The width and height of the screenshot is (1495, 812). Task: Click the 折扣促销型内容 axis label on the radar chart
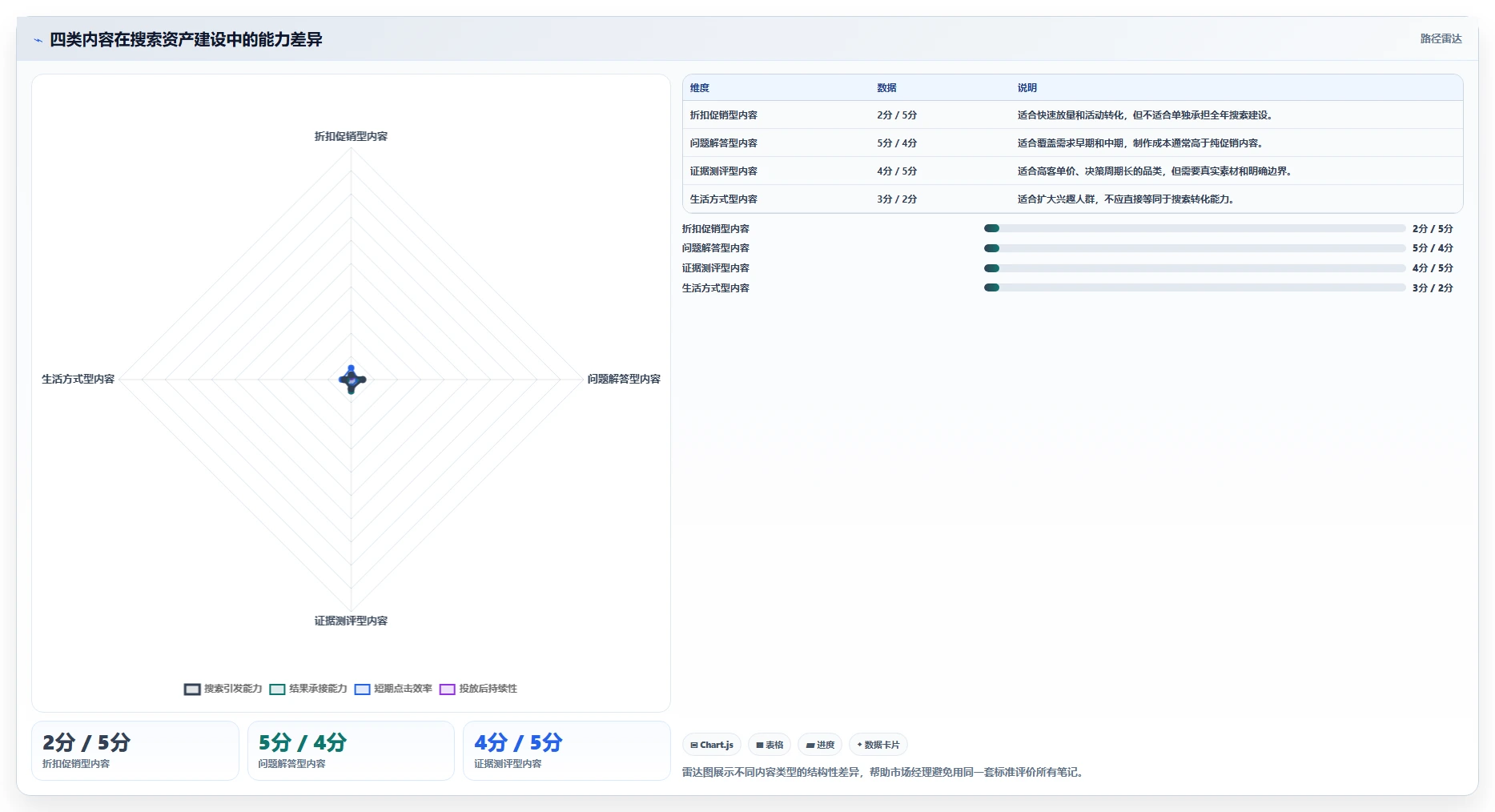pos(351,137)
